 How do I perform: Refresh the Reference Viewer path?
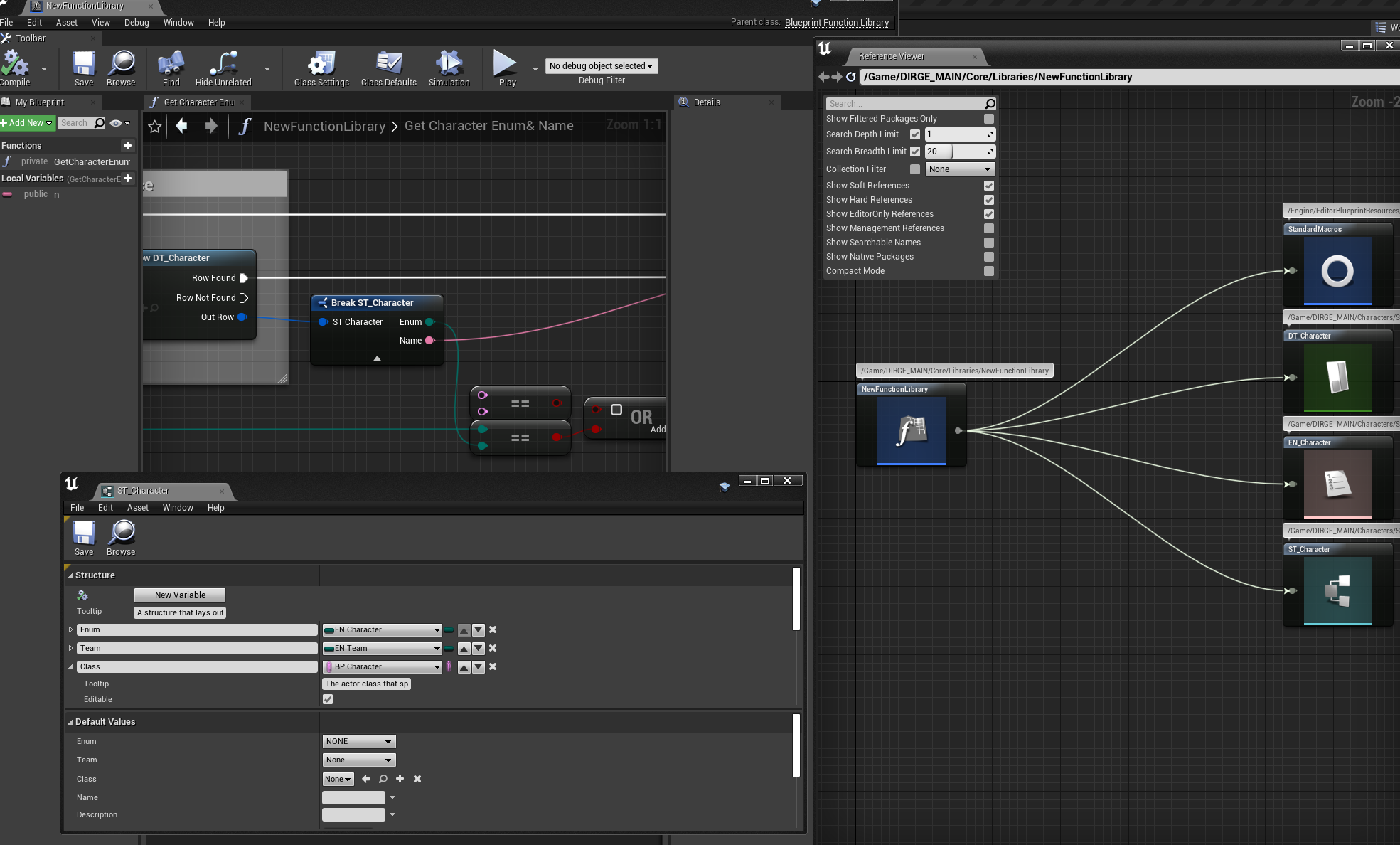point(850,77)
